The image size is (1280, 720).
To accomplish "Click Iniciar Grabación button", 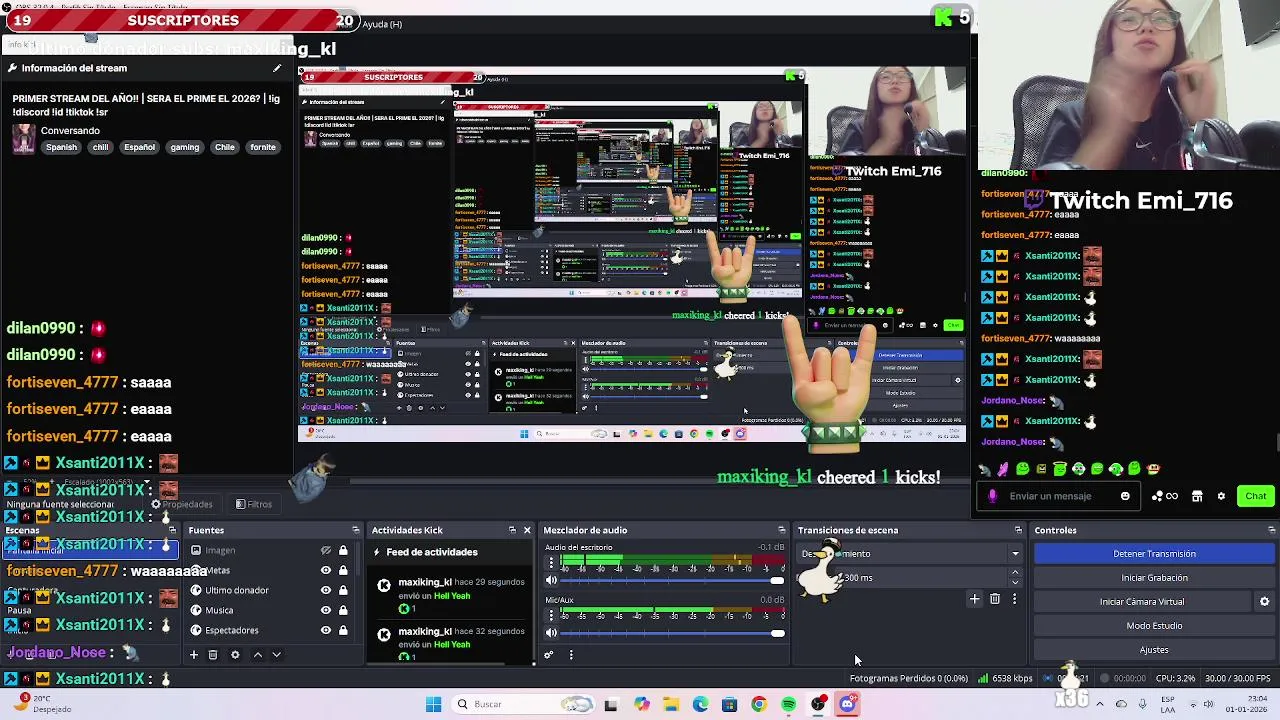I will click(x=1154, y=578).
